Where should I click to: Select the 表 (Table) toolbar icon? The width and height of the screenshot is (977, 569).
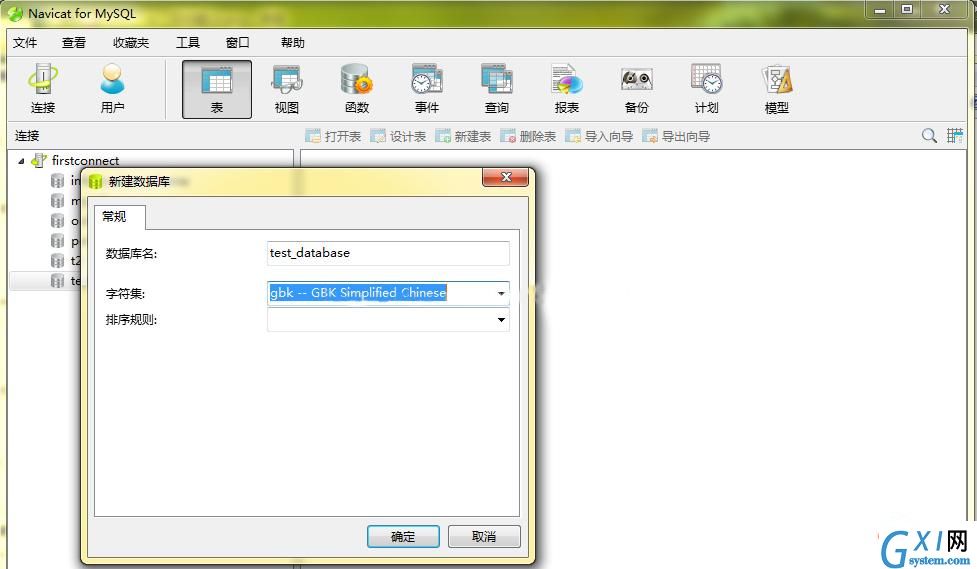coord(217,89)
